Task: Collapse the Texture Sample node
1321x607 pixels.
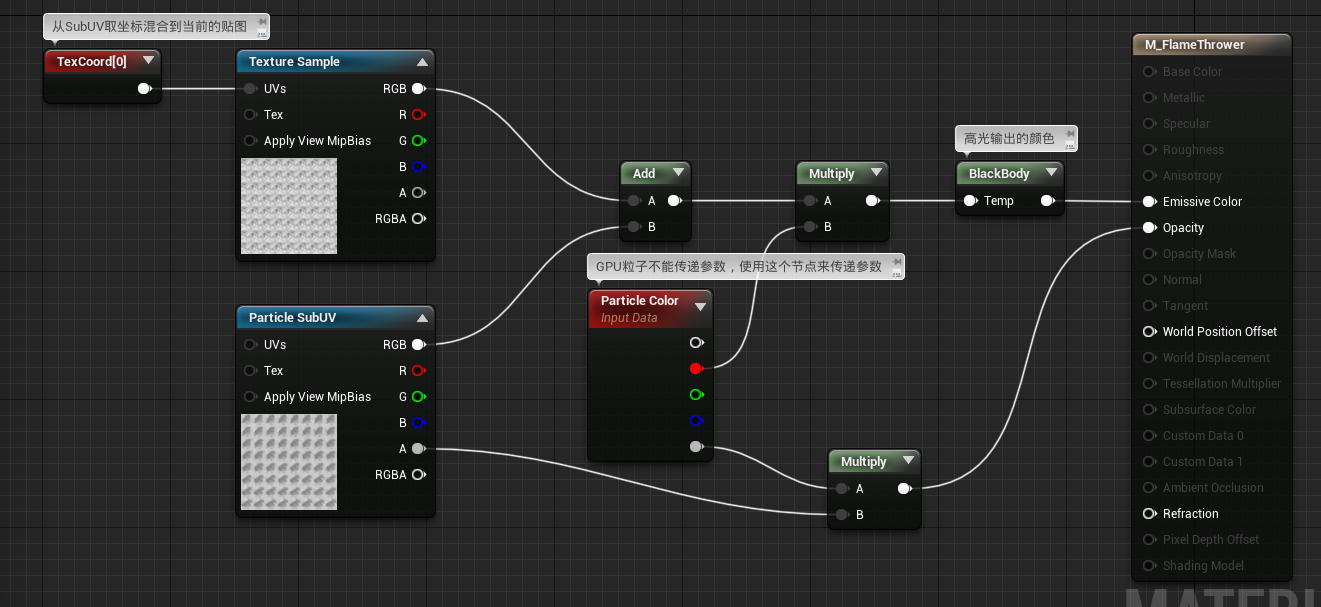Action: point(423,61)
